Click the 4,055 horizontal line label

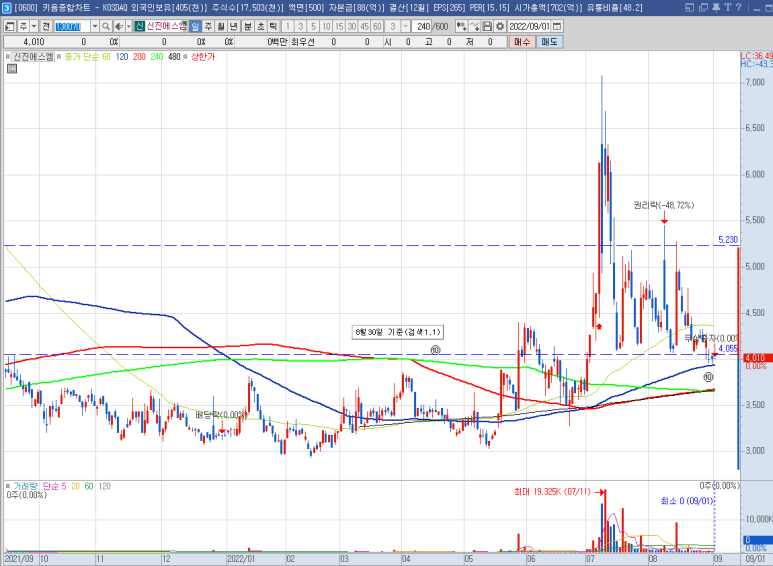click(728, 349)
